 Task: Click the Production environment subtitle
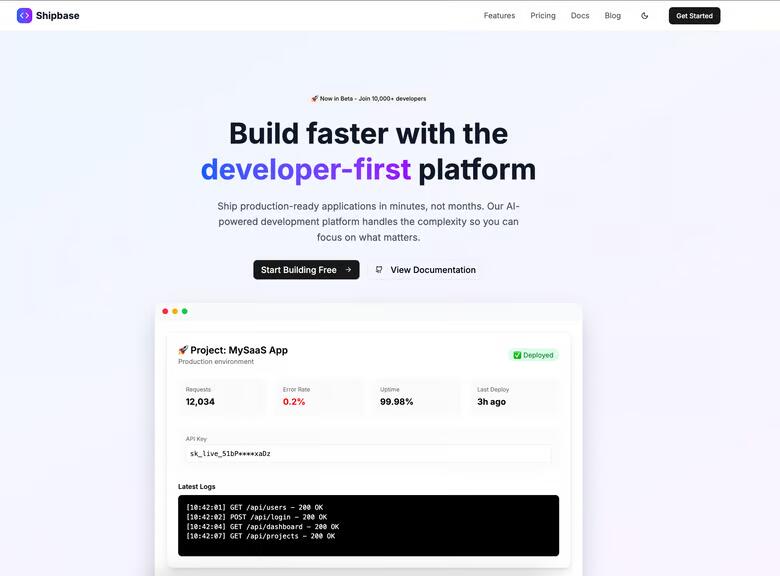[216, 362]
